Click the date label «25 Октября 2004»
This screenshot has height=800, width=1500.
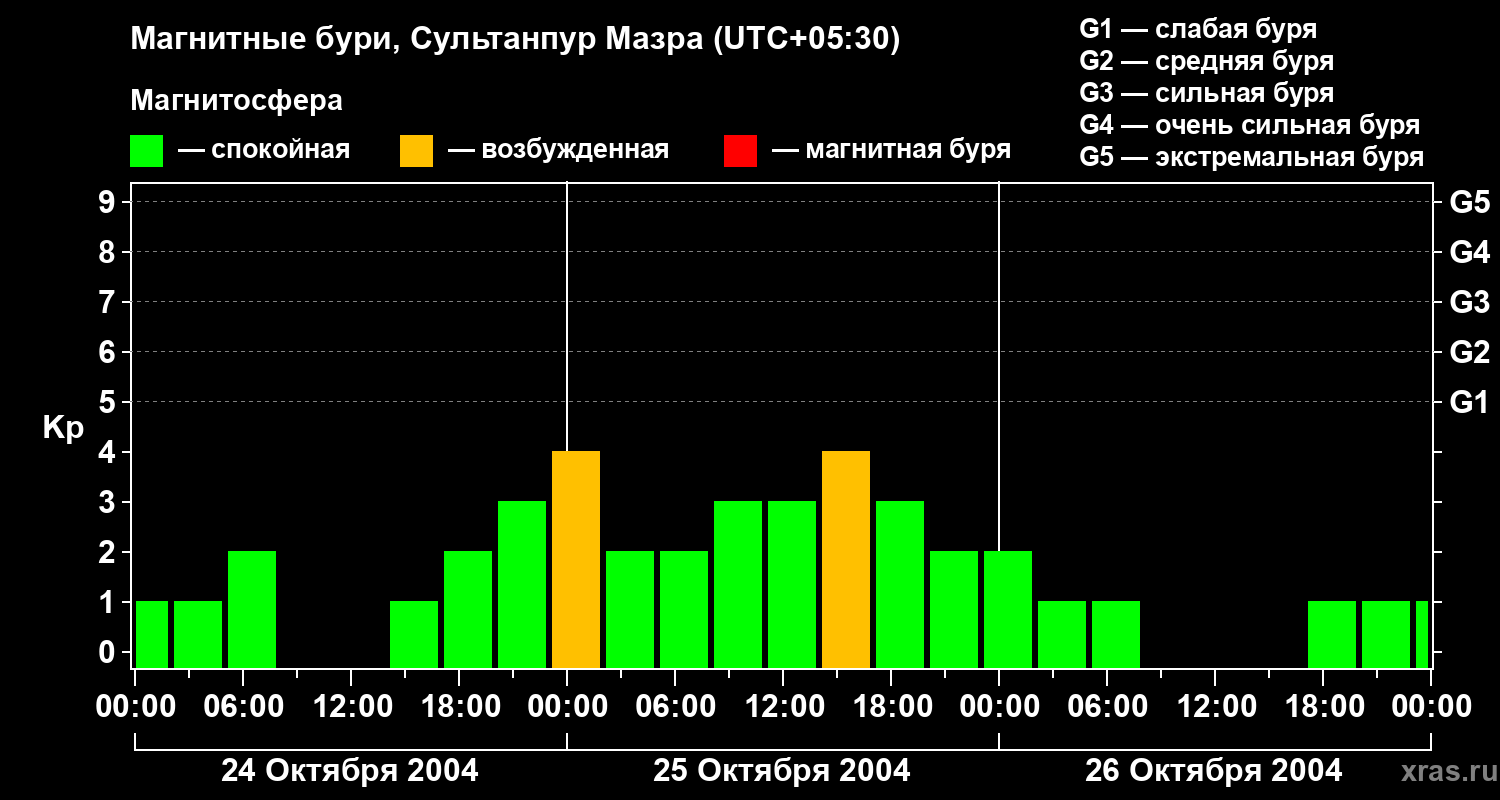point(782,771)
